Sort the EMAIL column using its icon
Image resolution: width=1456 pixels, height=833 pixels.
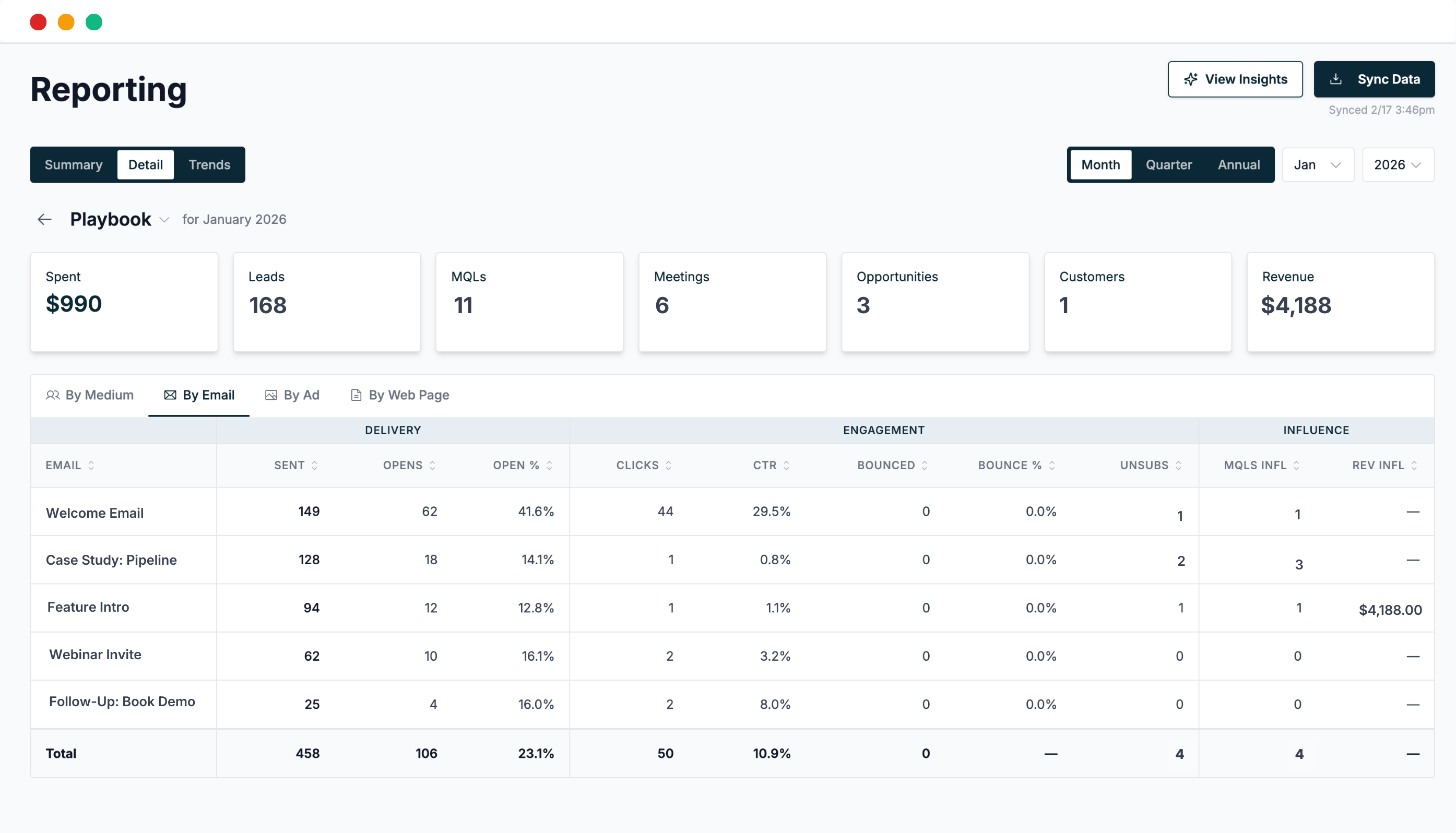tap(91, 466)
